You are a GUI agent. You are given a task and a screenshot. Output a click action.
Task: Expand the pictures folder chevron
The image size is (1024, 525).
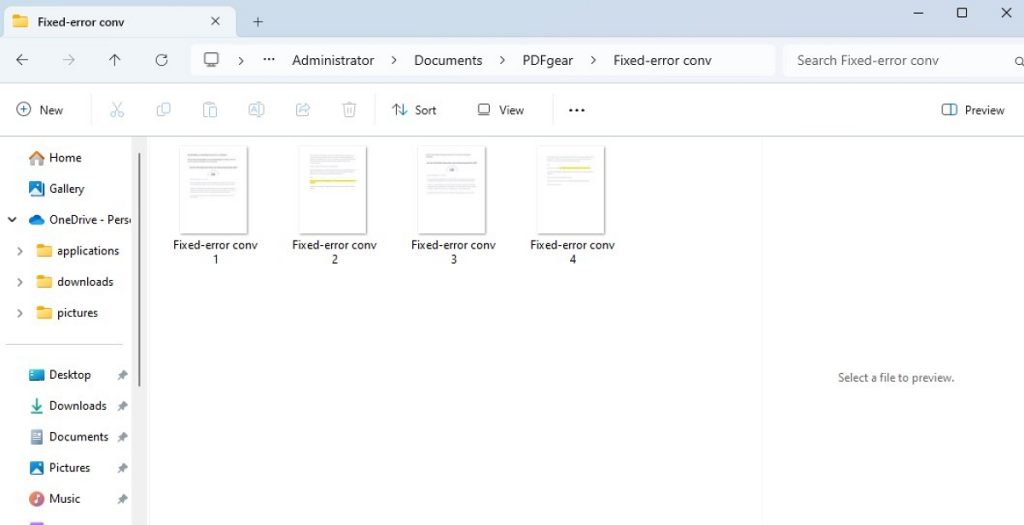20,313
